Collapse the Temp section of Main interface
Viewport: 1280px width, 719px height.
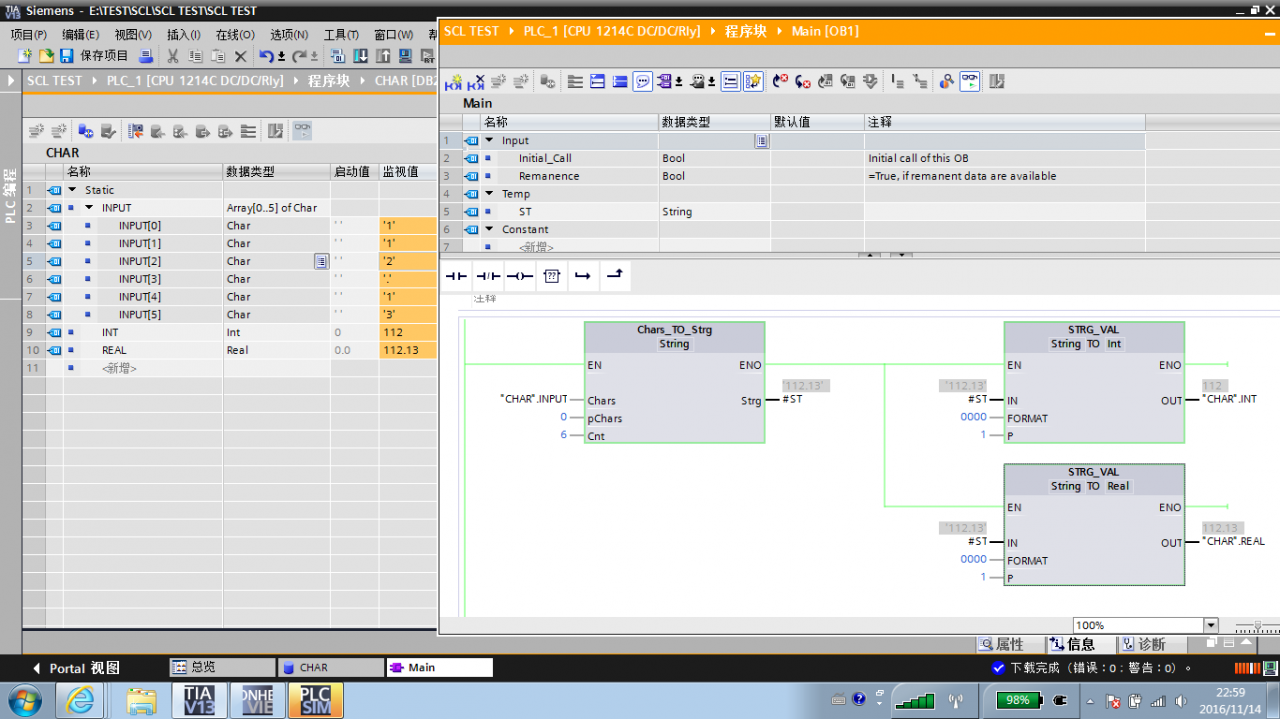489,194
